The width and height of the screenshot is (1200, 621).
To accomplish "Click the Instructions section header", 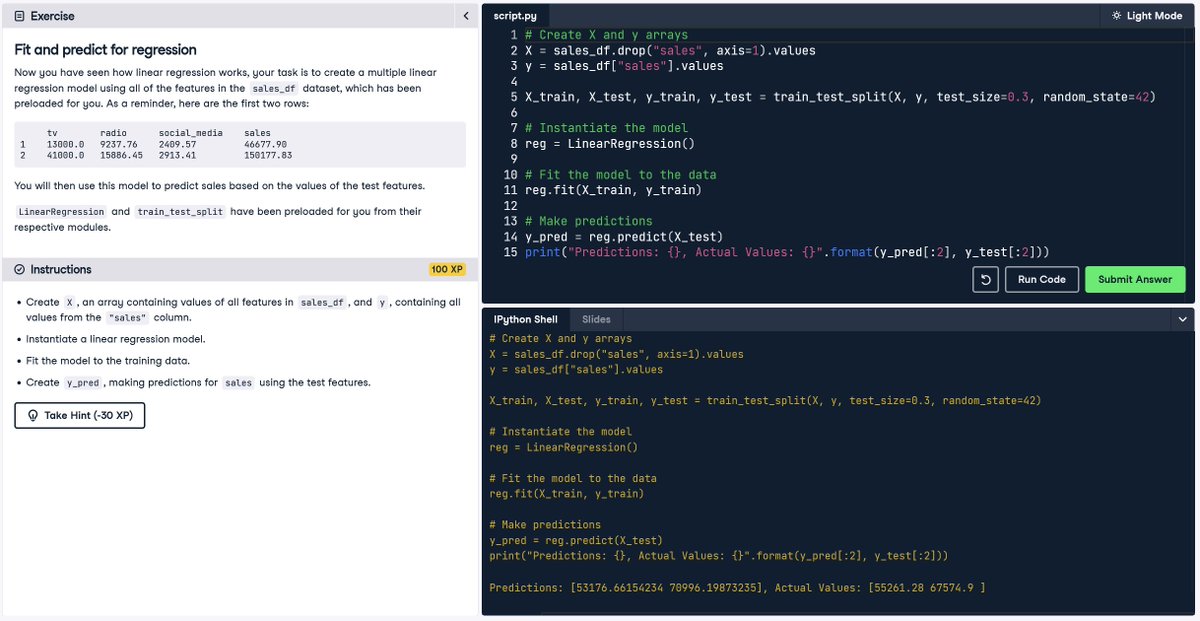I will click(x=240, y=269).
